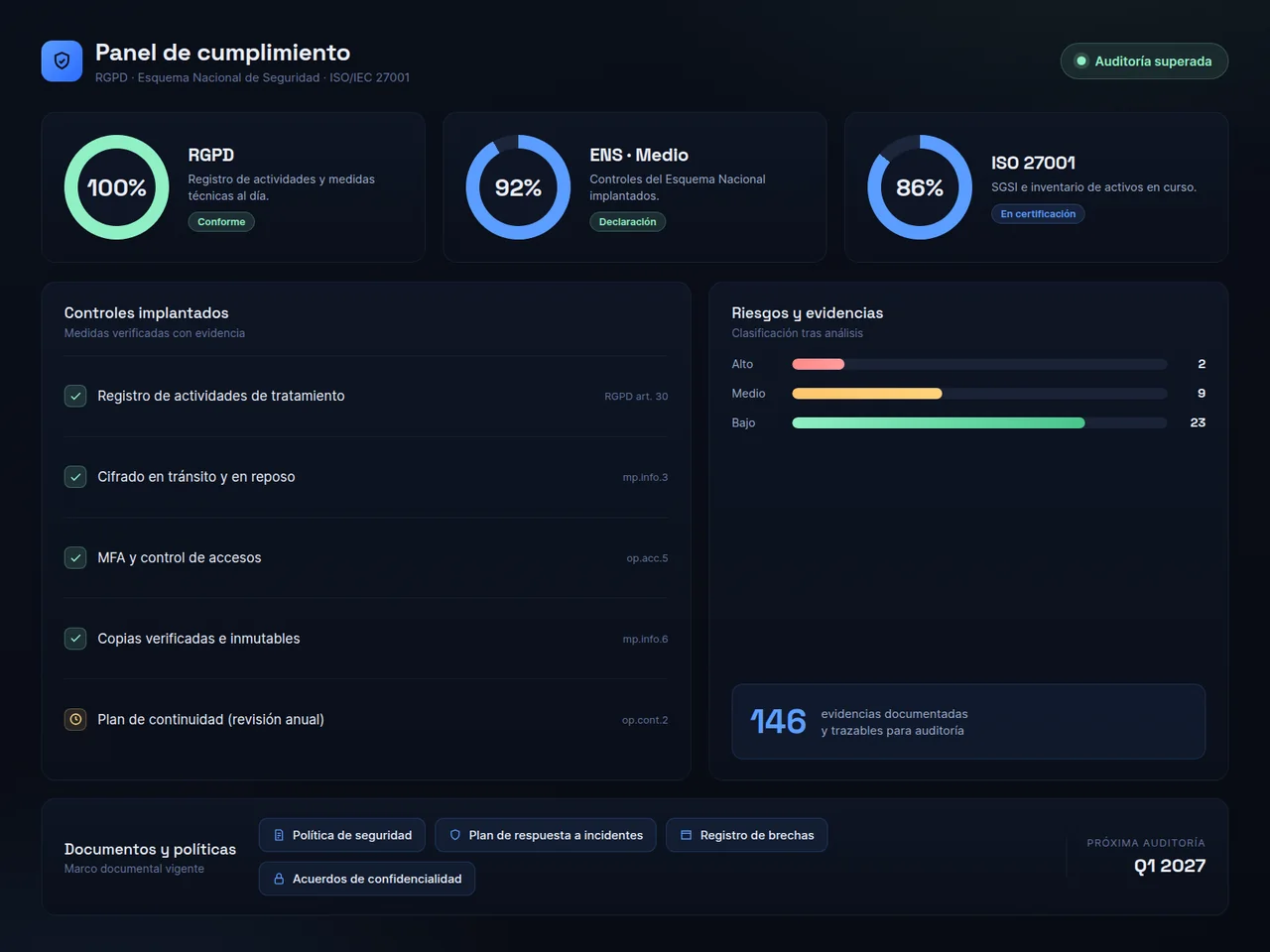Click the RGPD art. 30 reference
The width and height of the screenshot is (1270, 952).
[x=636, y=397]
